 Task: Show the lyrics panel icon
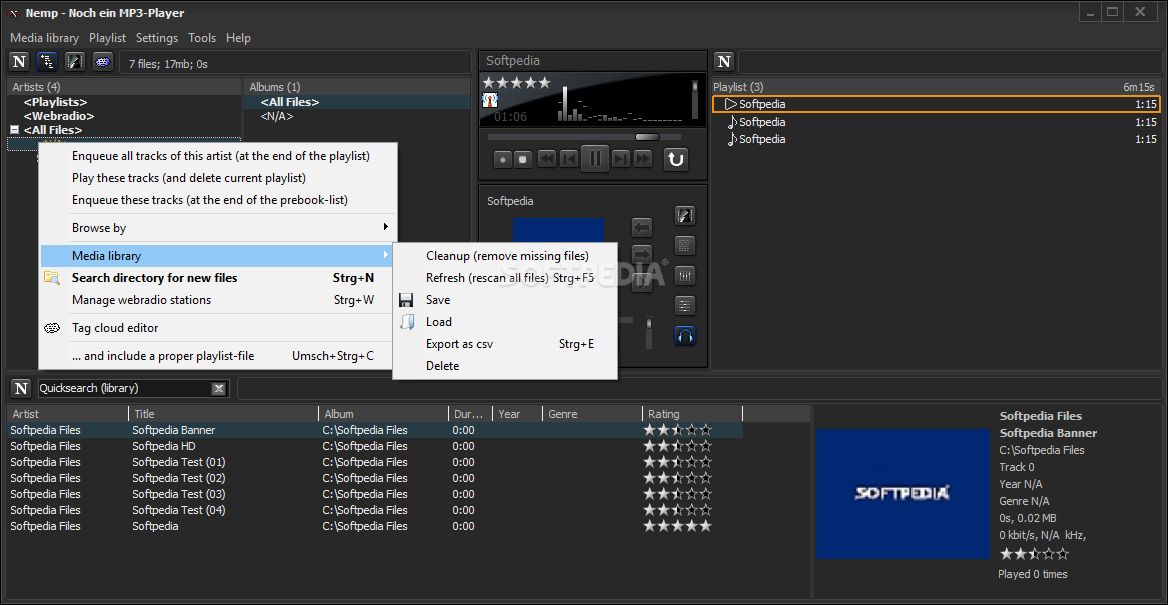(685, 245)
